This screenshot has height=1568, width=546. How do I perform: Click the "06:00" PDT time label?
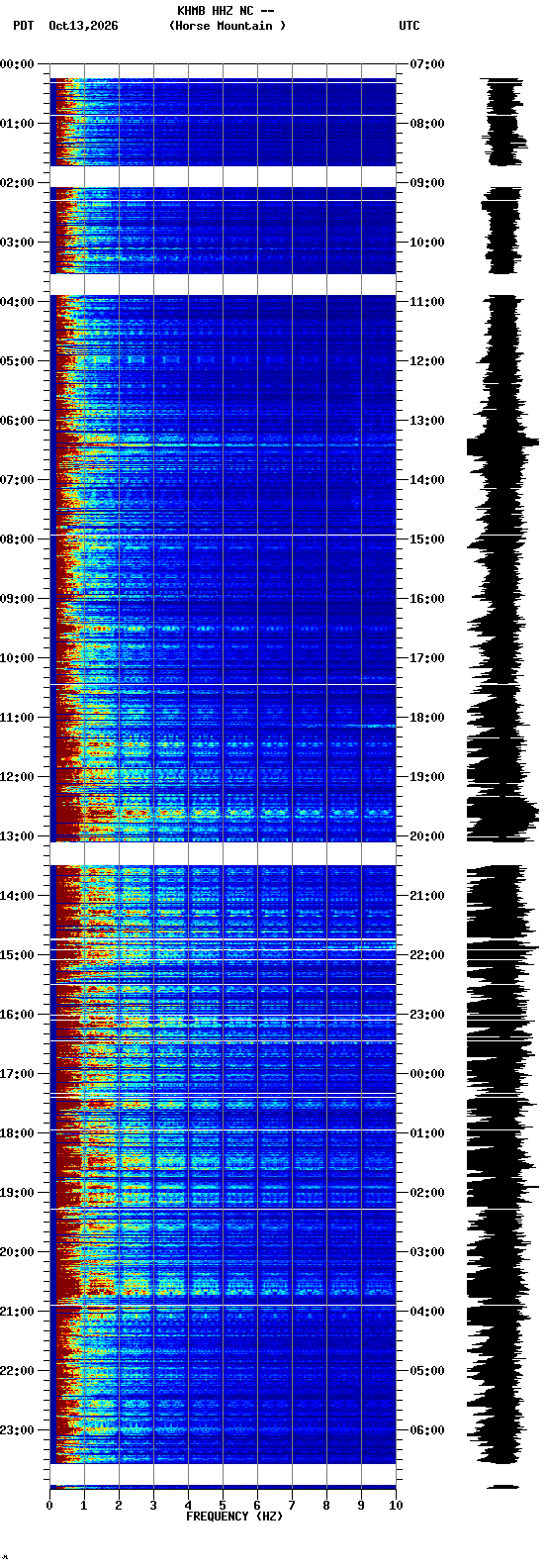(17, 421)
